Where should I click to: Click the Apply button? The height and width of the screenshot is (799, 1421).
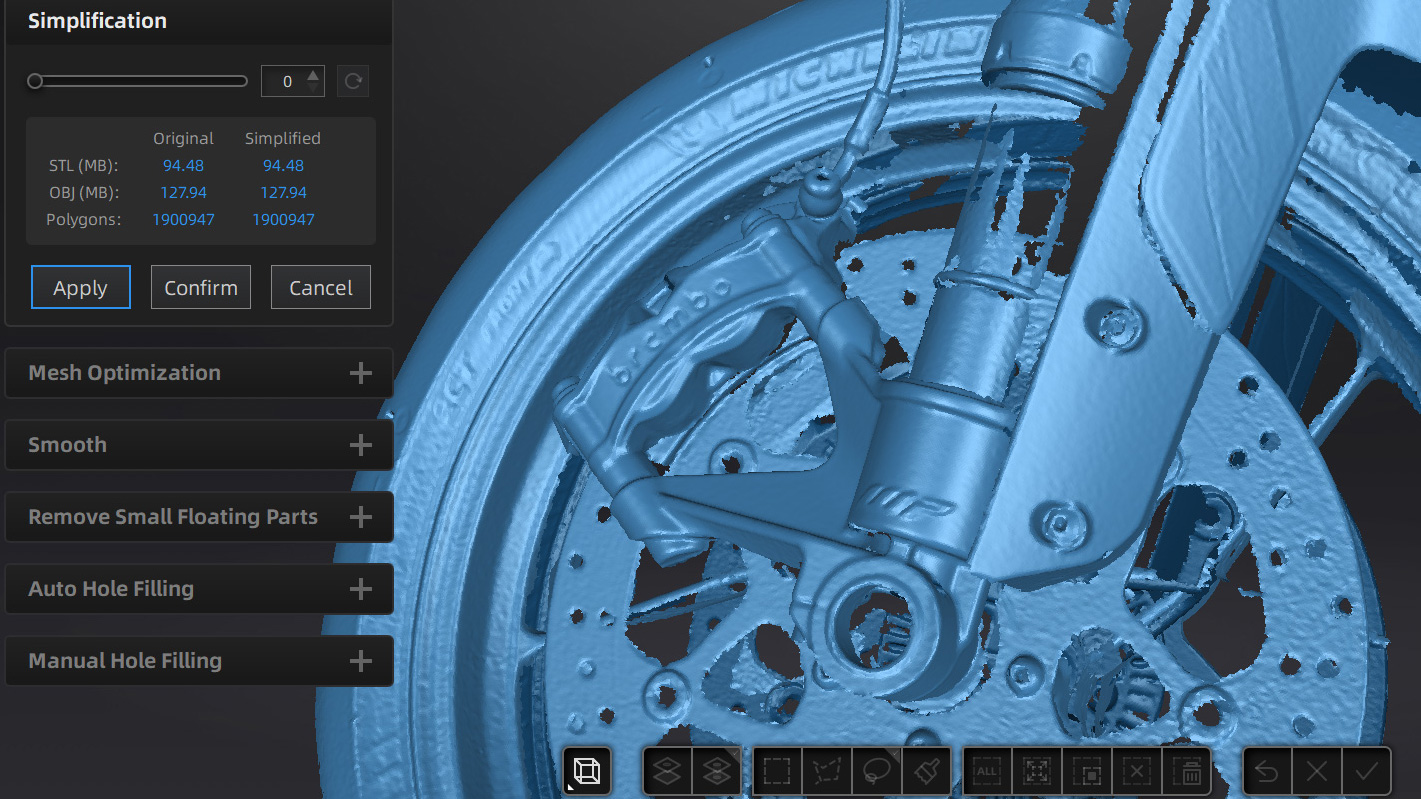pyautogui.click(x=81, y=287)
